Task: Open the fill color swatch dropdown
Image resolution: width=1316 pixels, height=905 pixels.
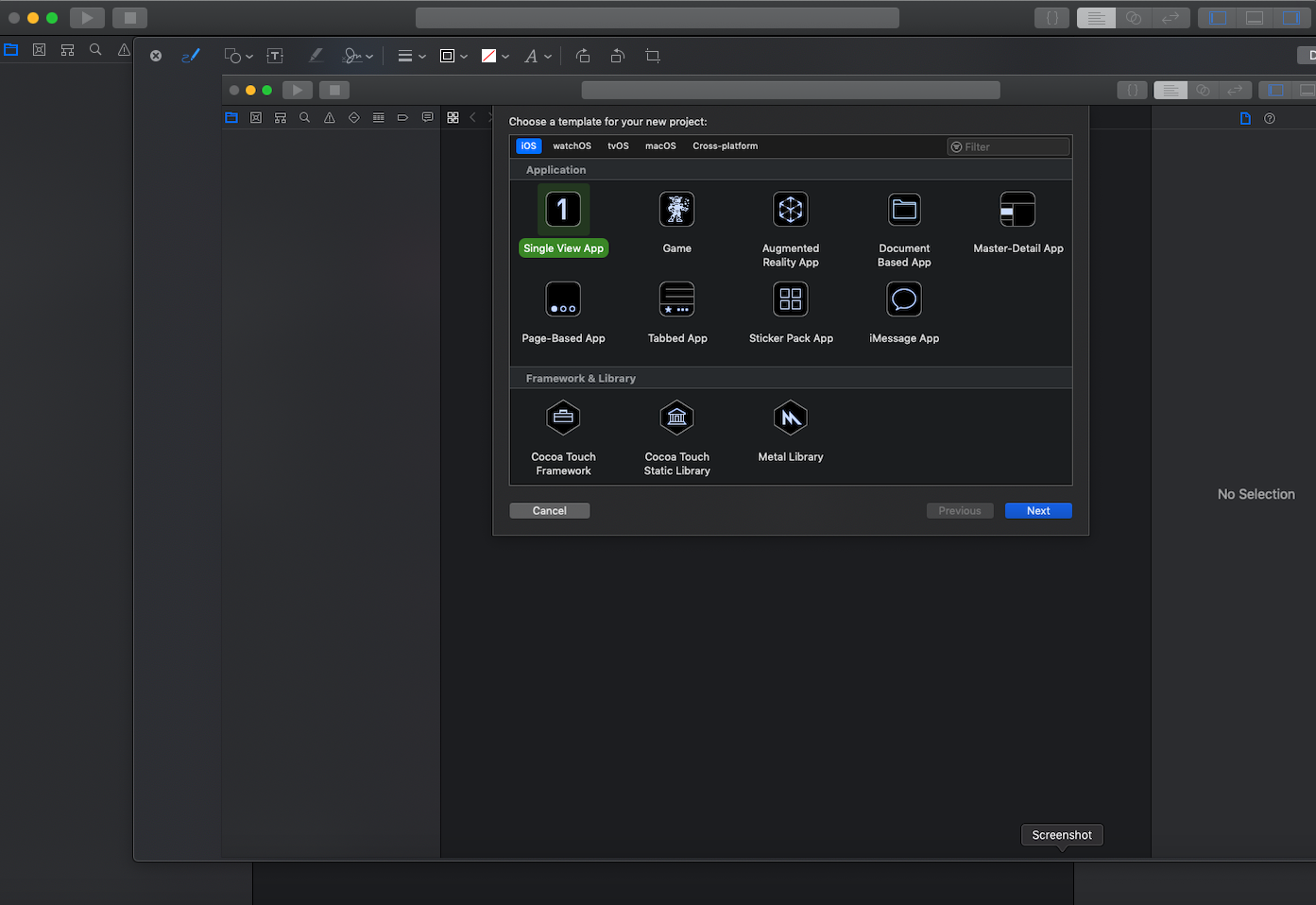Action: click(x=495, y=56)
